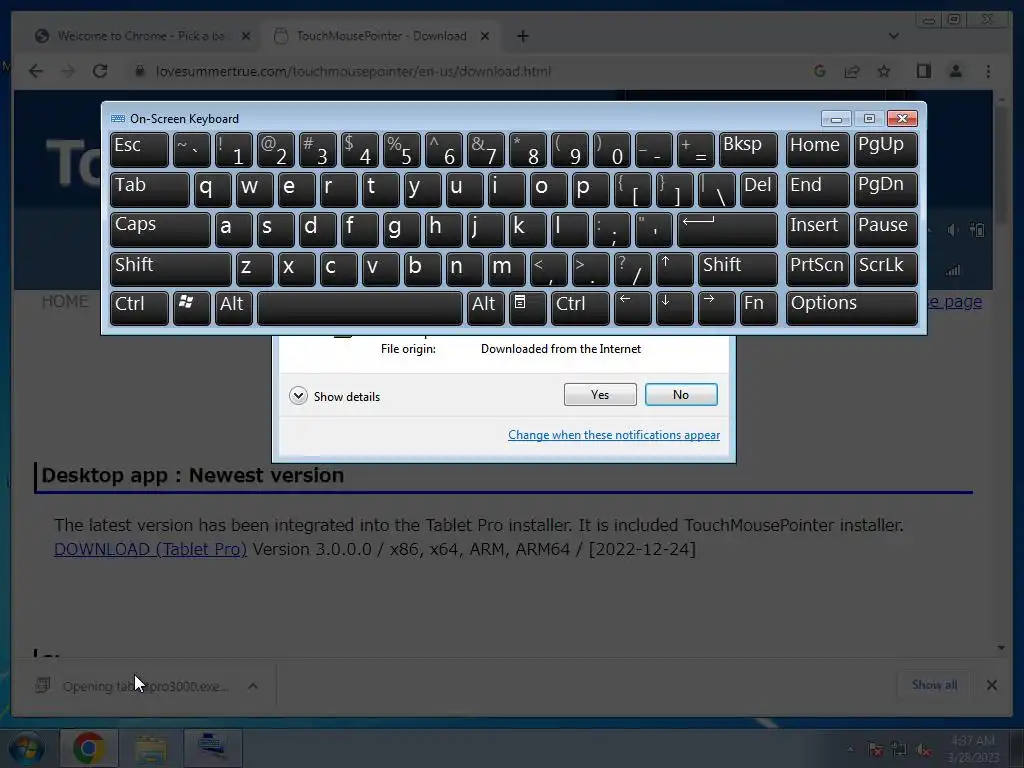Toggle the right Shift key
Image resolution: width=1024 pixels, height=768 pixels.
click(x=737, y=269)
